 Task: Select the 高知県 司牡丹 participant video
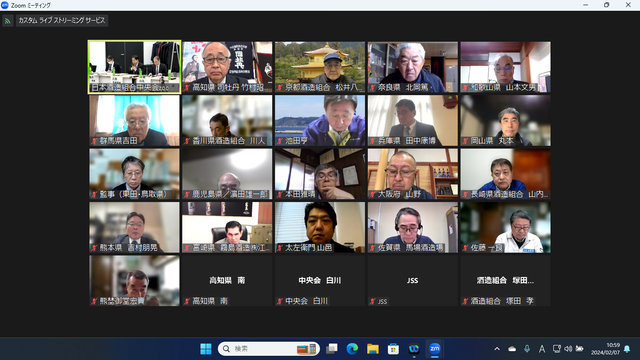(x=227, y=67)
